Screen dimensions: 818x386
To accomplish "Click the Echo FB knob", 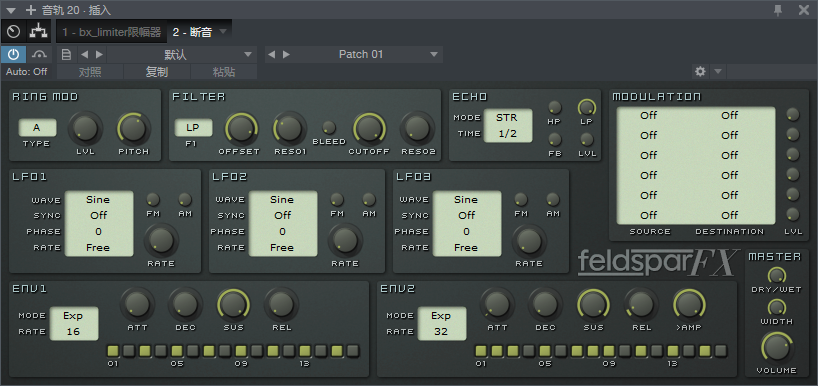I will pos(555,140).
